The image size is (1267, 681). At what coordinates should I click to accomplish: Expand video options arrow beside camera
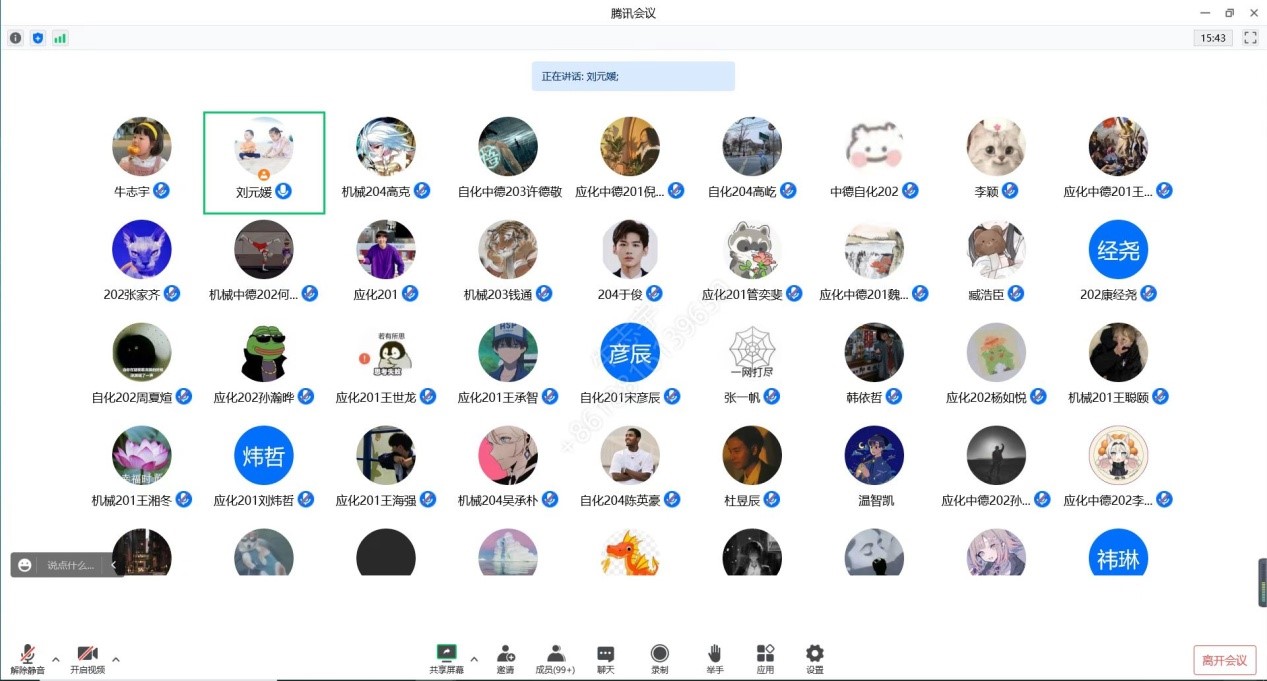click(x=116, y=659)
